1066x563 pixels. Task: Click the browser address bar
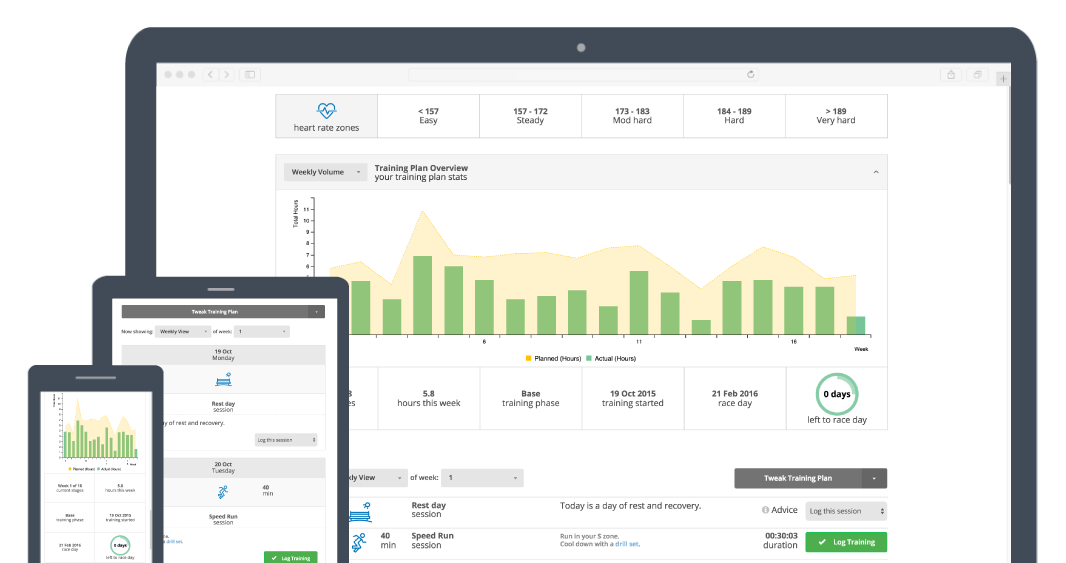pos(583,75)
